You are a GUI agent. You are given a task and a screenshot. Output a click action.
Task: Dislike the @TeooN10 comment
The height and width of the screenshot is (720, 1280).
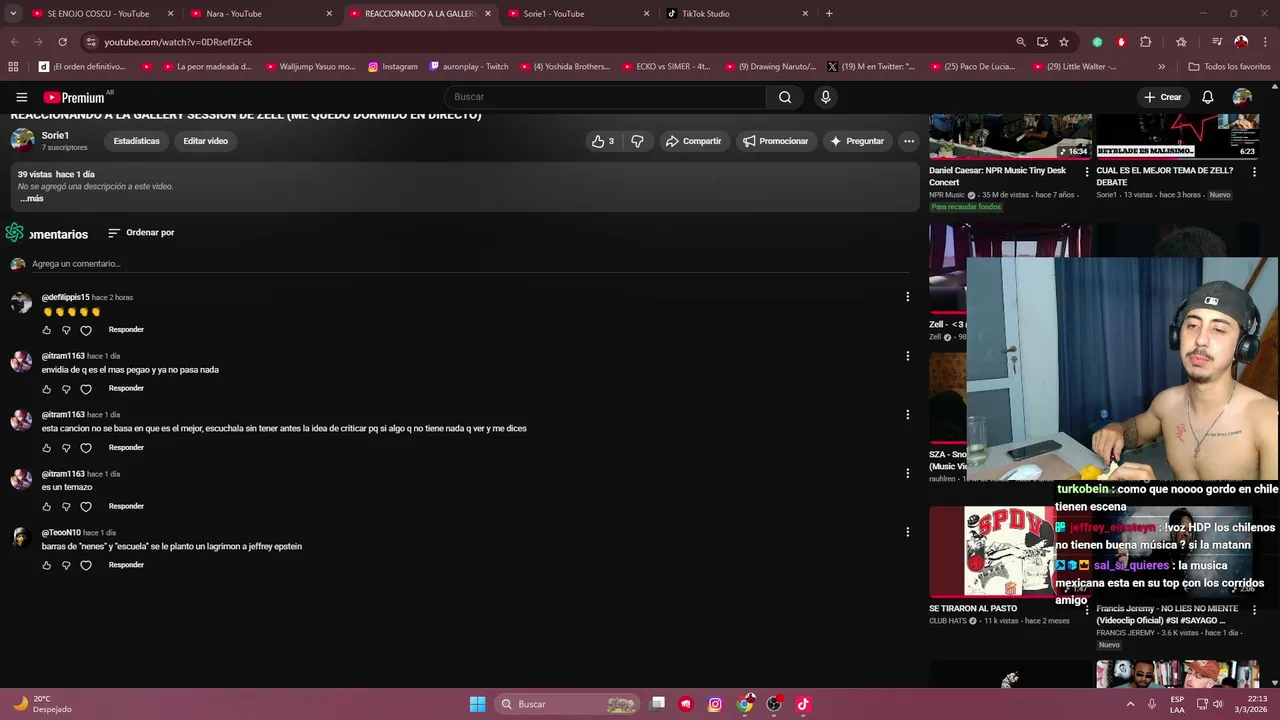click(66, 565)
